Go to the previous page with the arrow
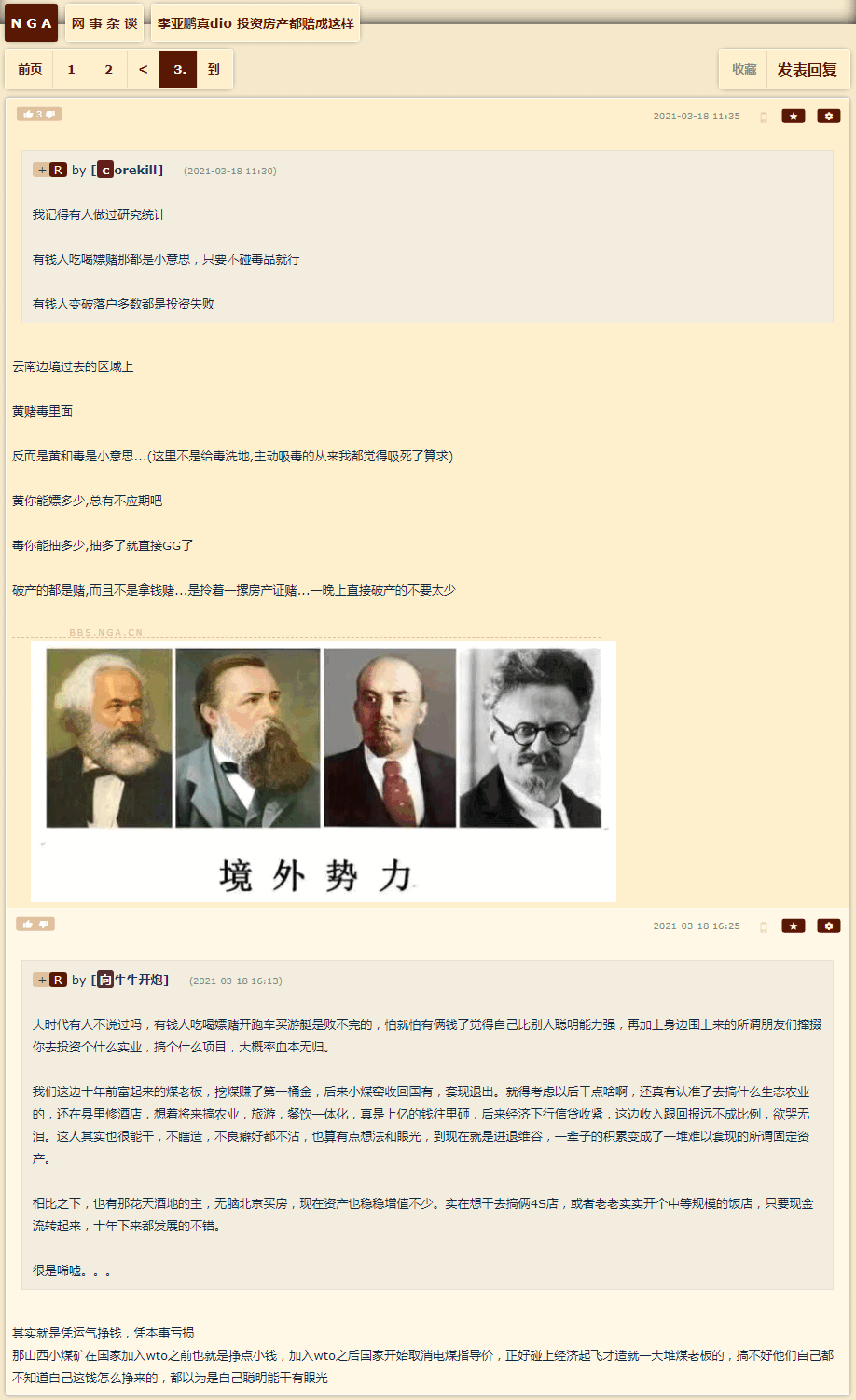The height and width of the screenshot is (1400, 856). pyautogui.click(x=143, y=69)
